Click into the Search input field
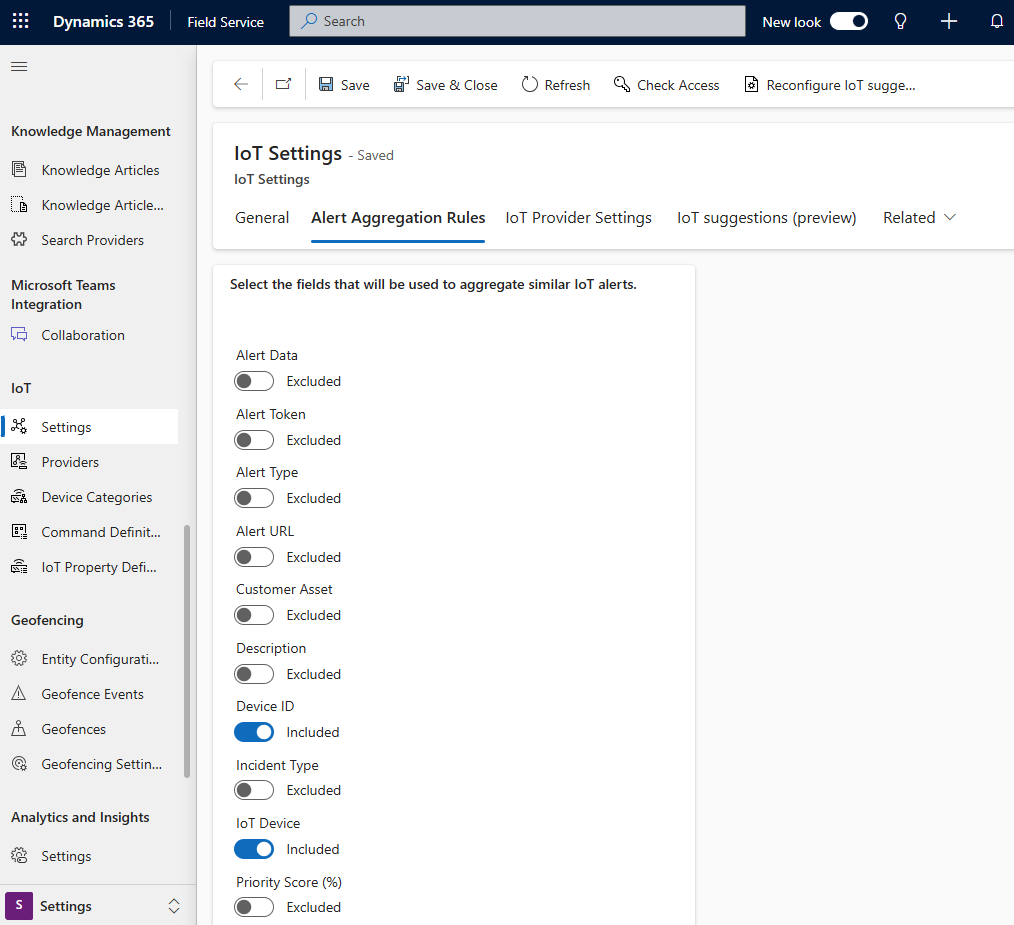The height and width of the screenshot is (925, 1014). [517, 21]
